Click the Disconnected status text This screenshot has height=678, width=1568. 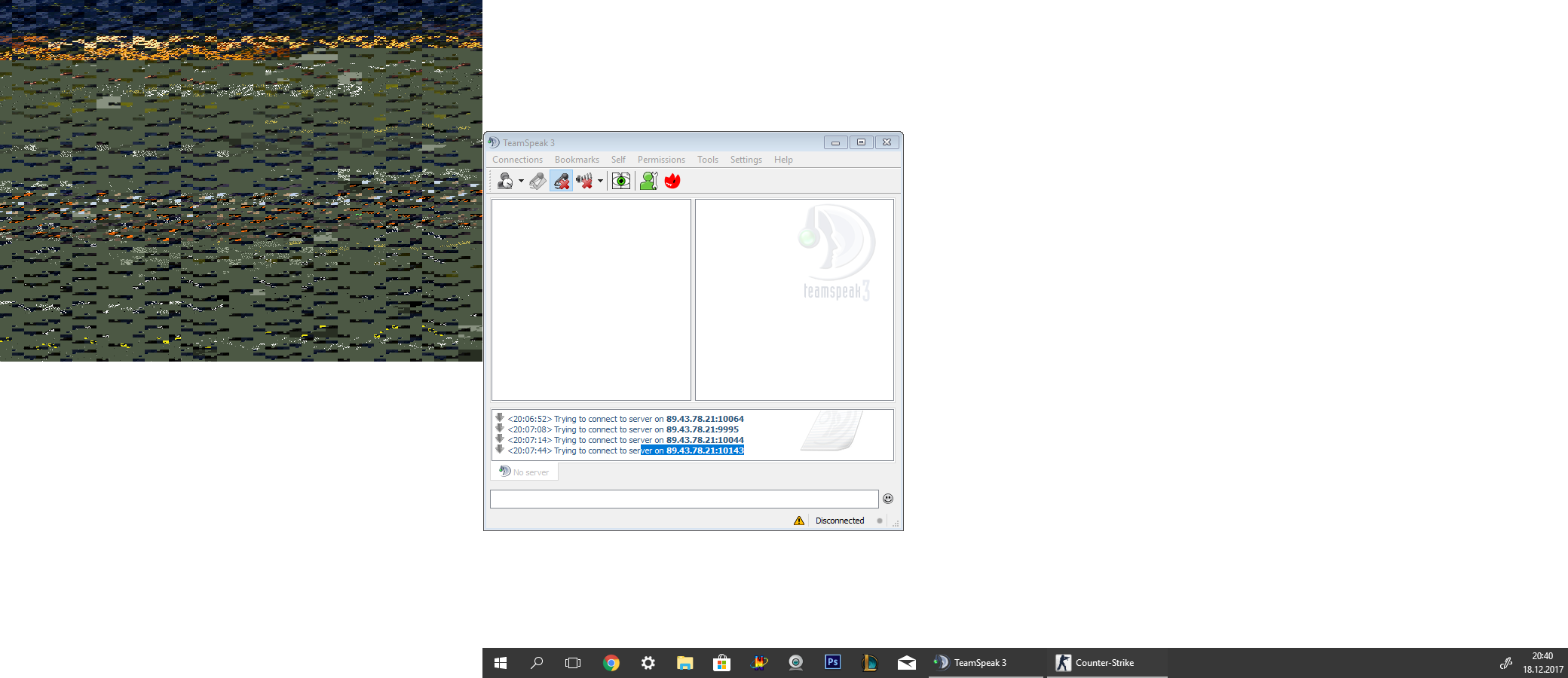click(x=840, y=521)
